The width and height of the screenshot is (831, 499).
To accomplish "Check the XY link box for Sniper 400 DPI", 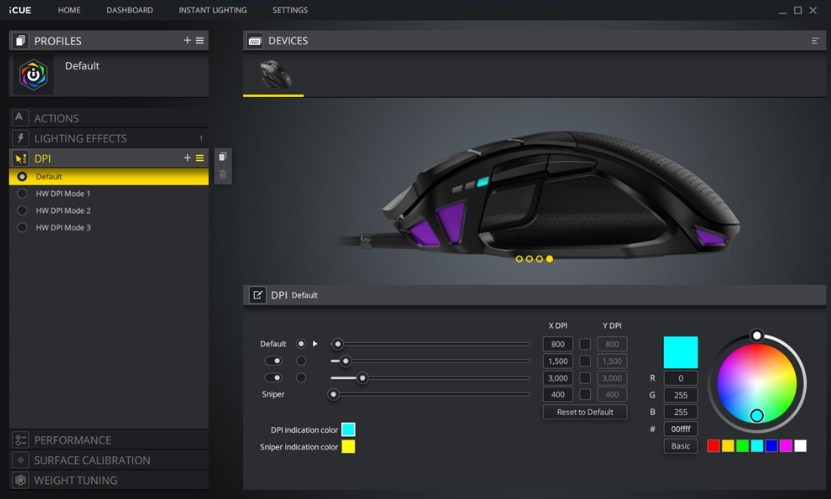I will coord(585,395).
